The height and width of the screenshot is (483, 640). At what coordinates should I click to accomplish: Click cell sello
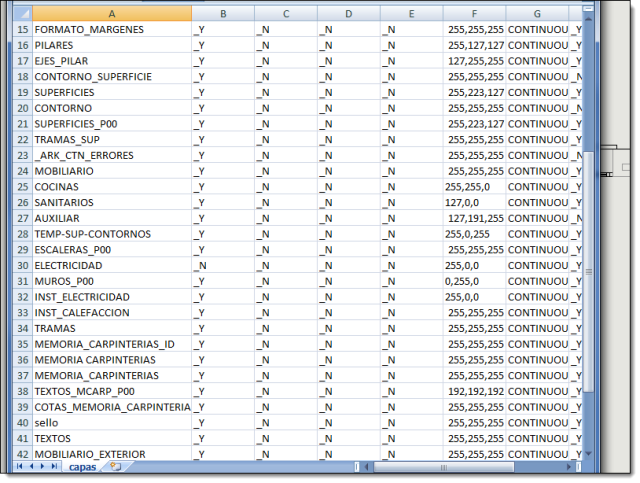(x=112, y=423)
